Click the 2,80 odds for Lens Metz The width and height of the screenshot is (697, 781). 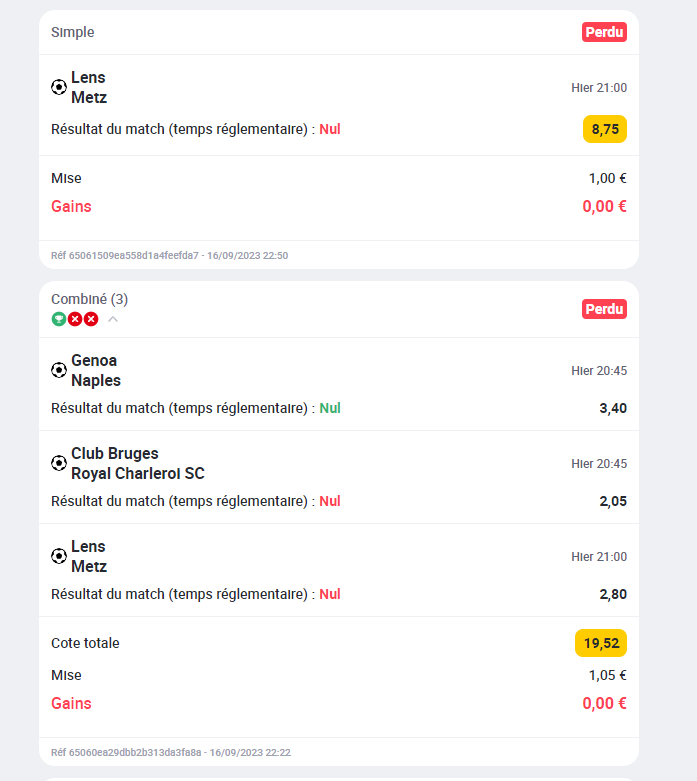pos(613,594)
